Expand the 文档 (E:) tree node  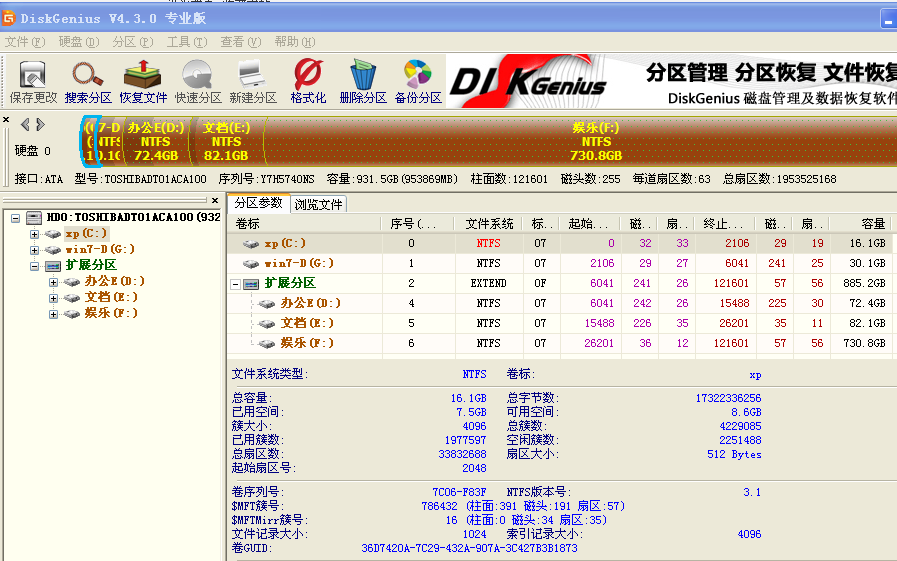point(53,298)
